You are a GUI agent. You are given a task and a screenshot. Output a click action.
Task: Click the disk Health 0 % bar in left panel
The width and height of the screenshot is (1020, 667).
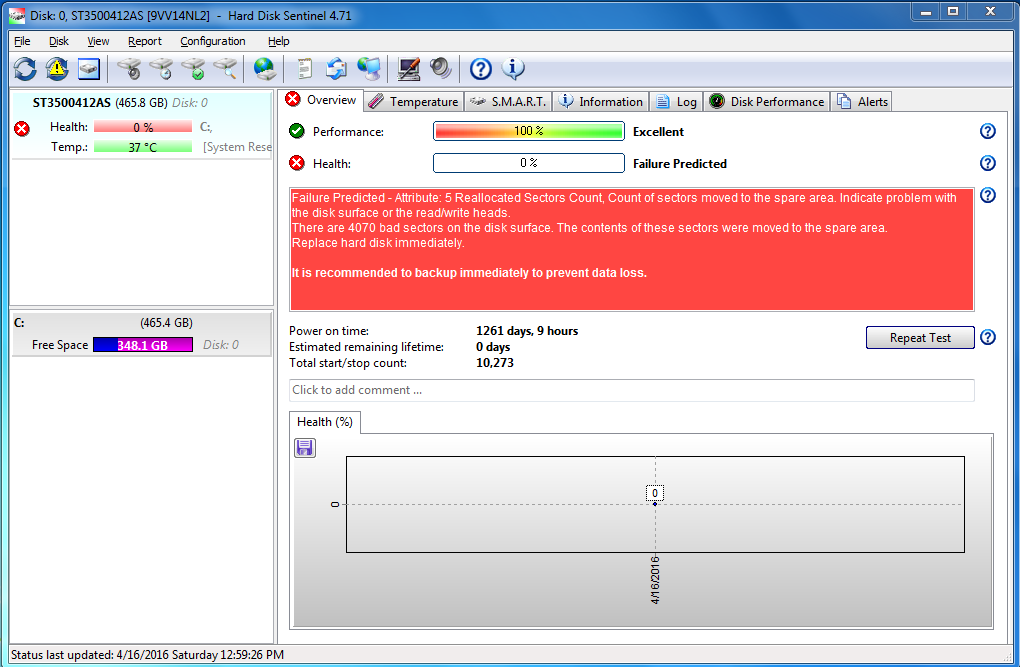pos(143,127)
